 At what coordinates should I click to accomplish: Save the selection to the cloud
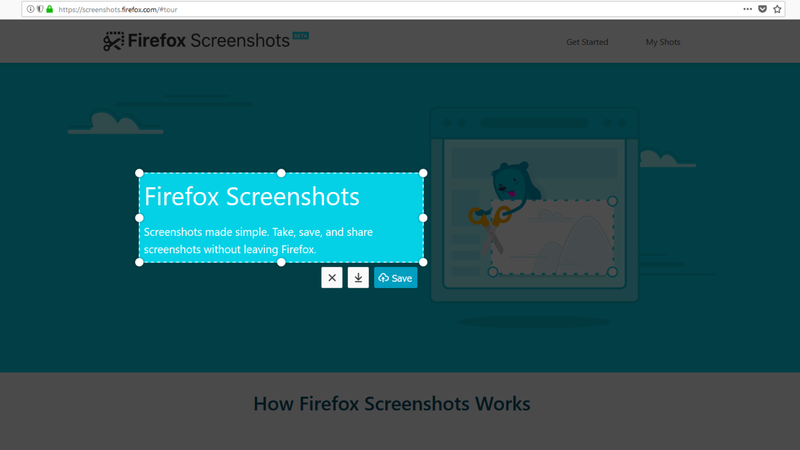pos(395,278)
